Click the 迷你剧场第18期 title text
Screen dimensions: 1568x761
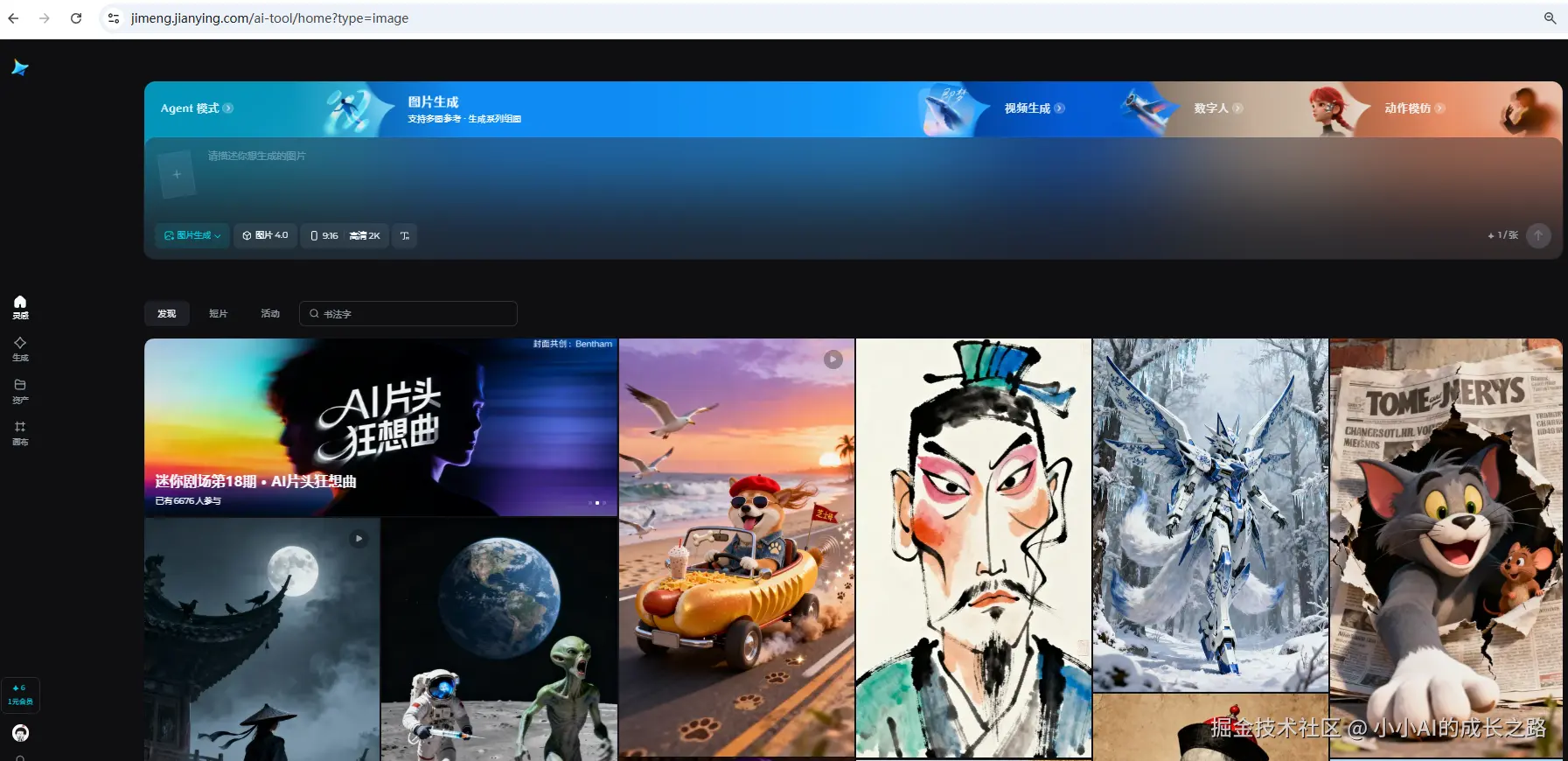[x=255, y=481]
